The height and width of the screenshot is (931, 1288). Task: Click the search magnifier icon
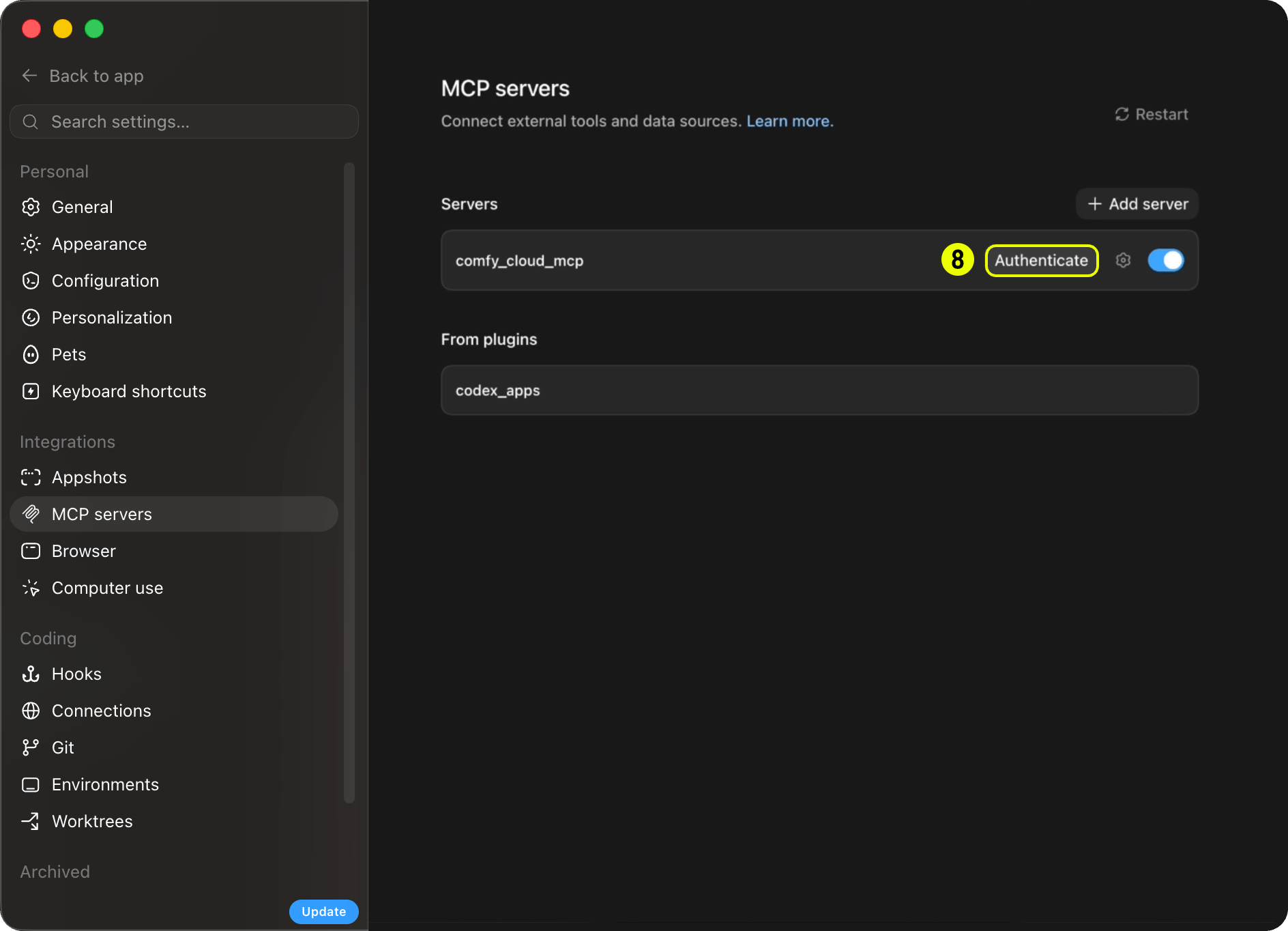(x=31, y=121)
